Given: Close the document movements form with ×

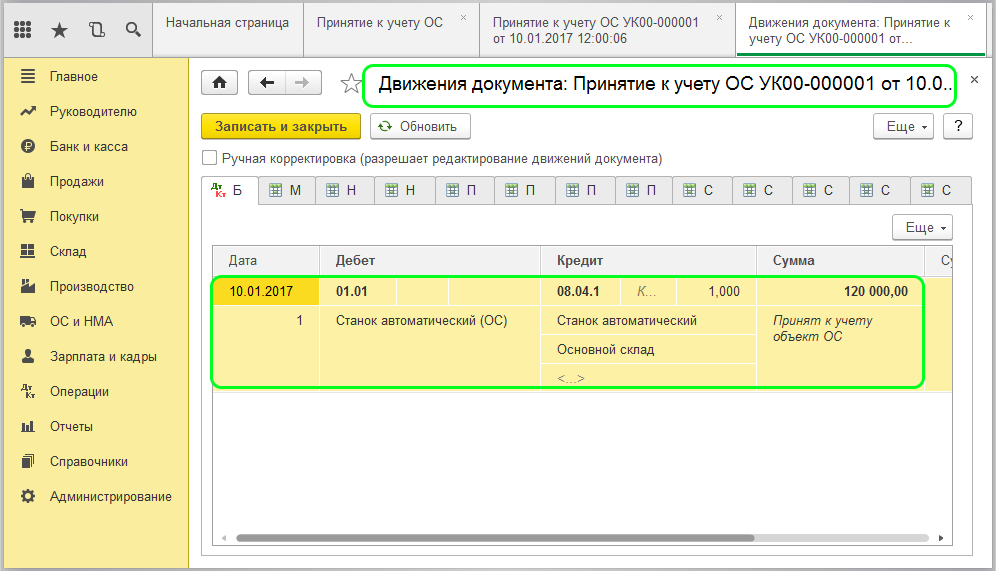Looking at the screenshot, I should click(974, 80).
